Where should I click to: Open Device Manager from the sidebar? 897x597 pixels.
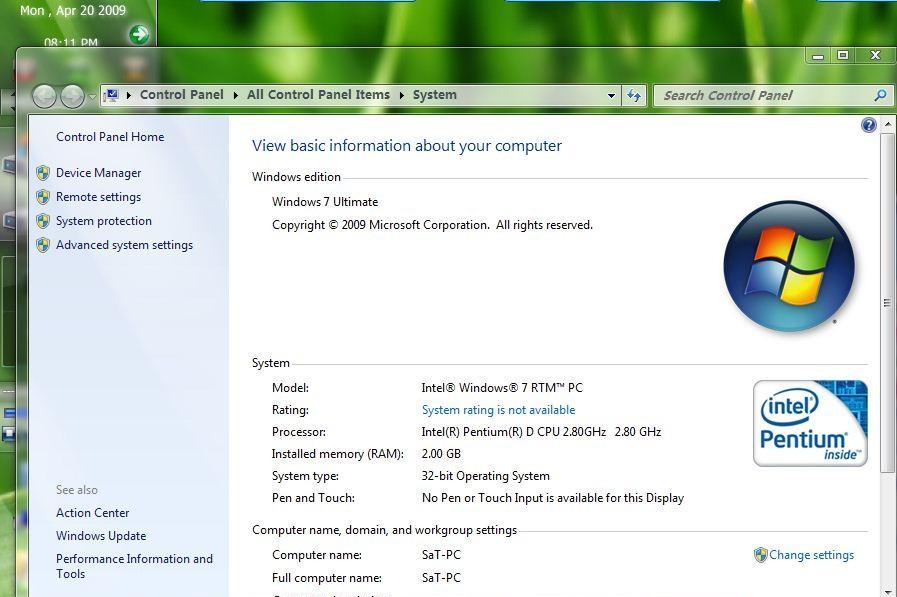tap(98, 173)
